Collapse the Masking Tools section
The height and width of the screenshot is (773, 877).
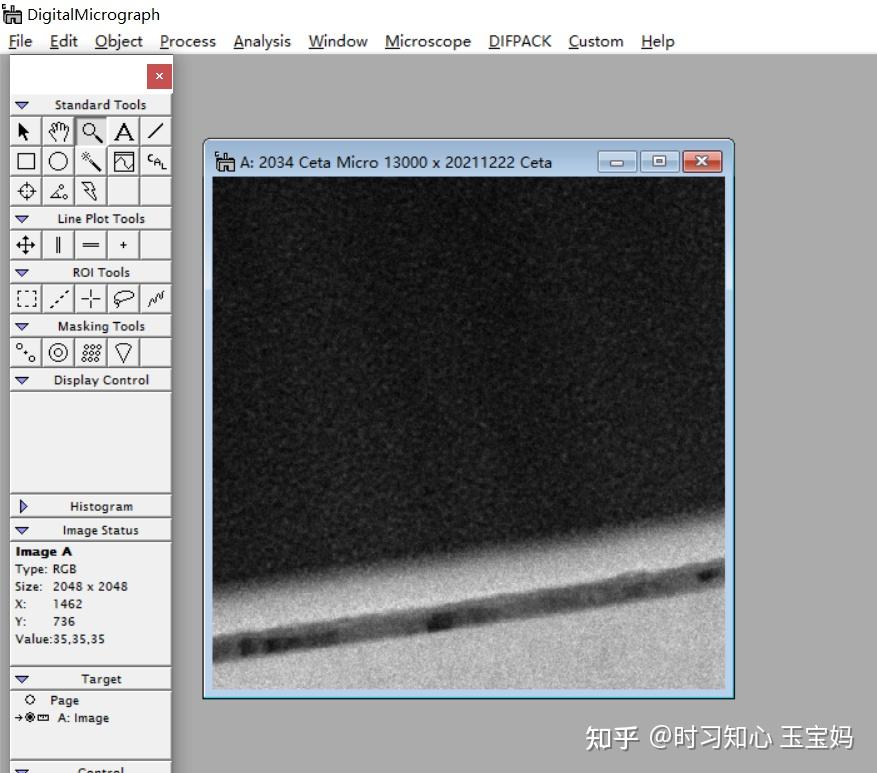[x=22, y=326]
